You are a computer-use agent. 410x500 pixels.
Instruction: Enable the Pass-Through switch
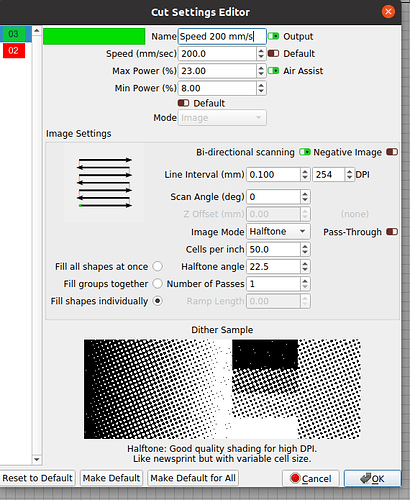(392, 232)
